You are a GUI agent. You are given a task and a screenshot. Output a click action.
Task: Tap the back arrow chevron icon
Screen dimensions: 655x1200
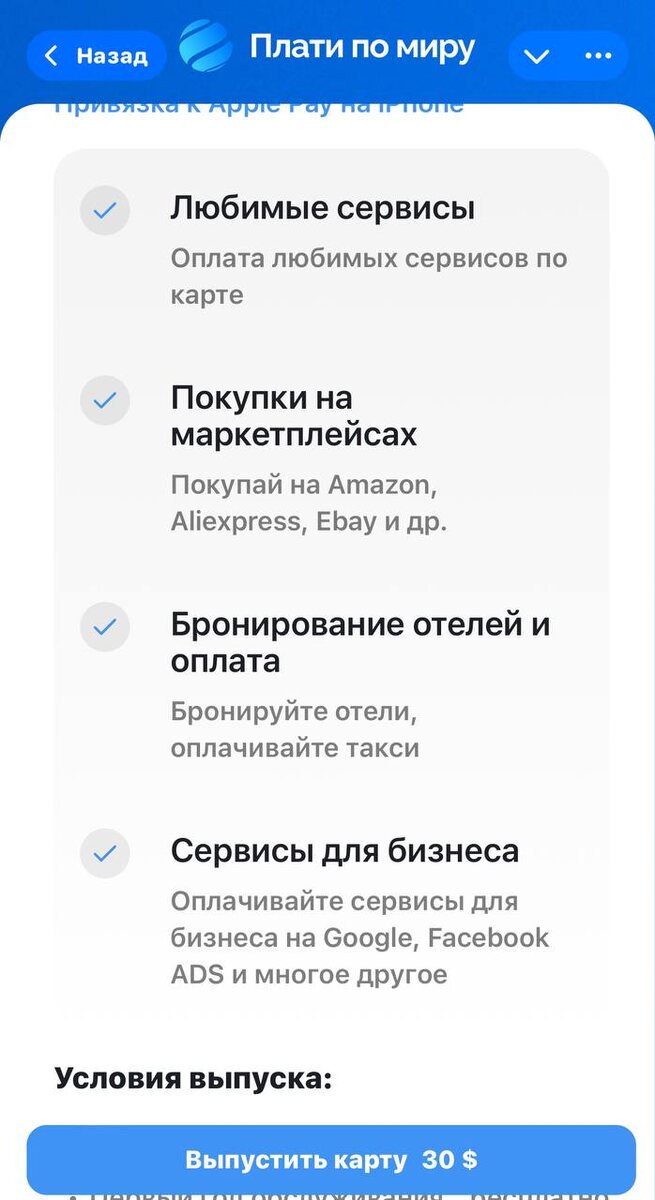coord(50,55)
